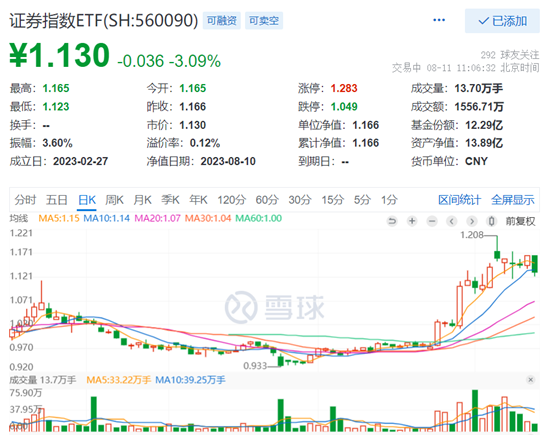Click the 溢价率 value 0.12%
This screenshot has width=554, height=435.
click(205, 143)
